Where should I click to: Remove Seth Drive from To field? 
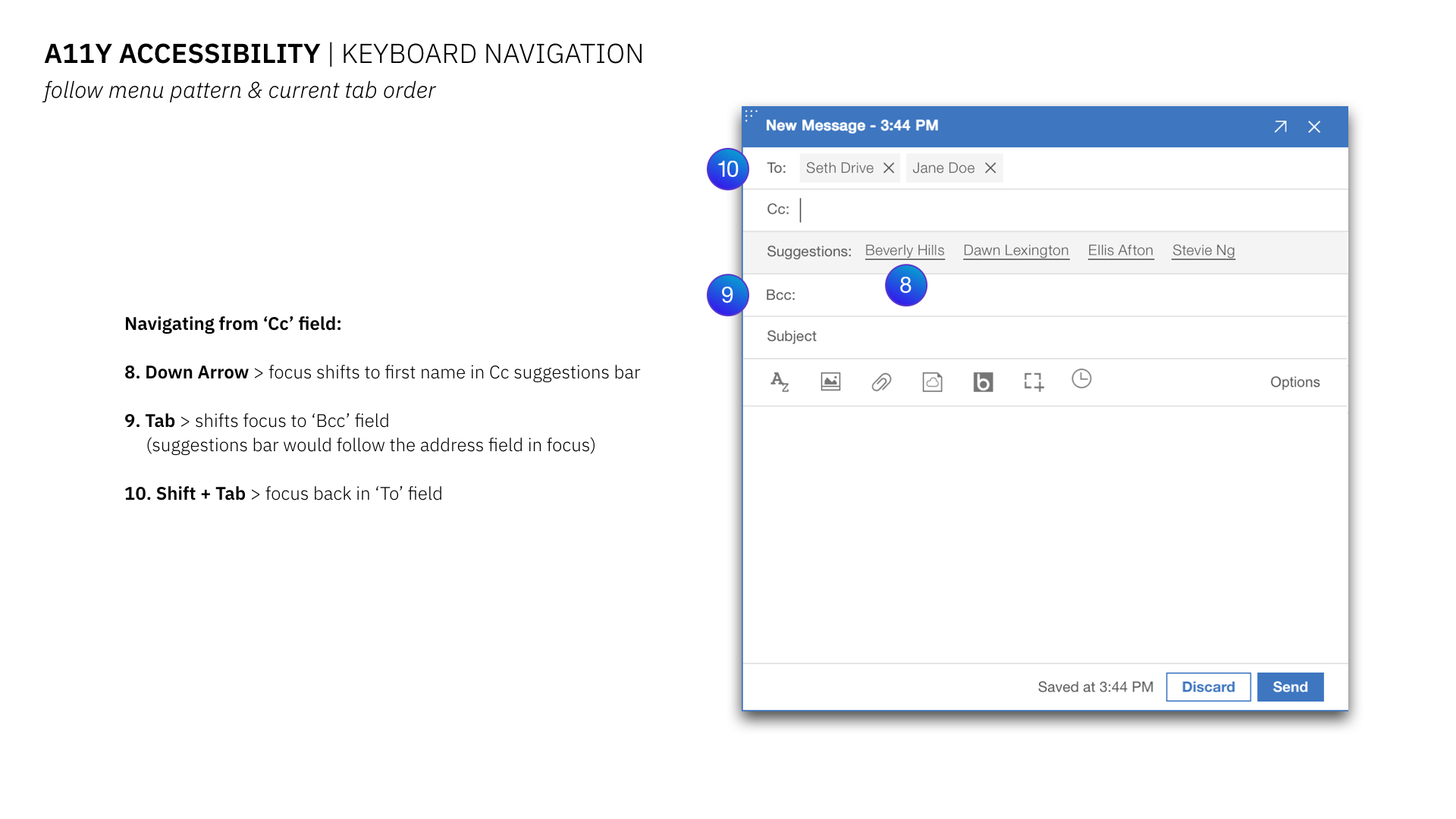(x=889, y=168)
